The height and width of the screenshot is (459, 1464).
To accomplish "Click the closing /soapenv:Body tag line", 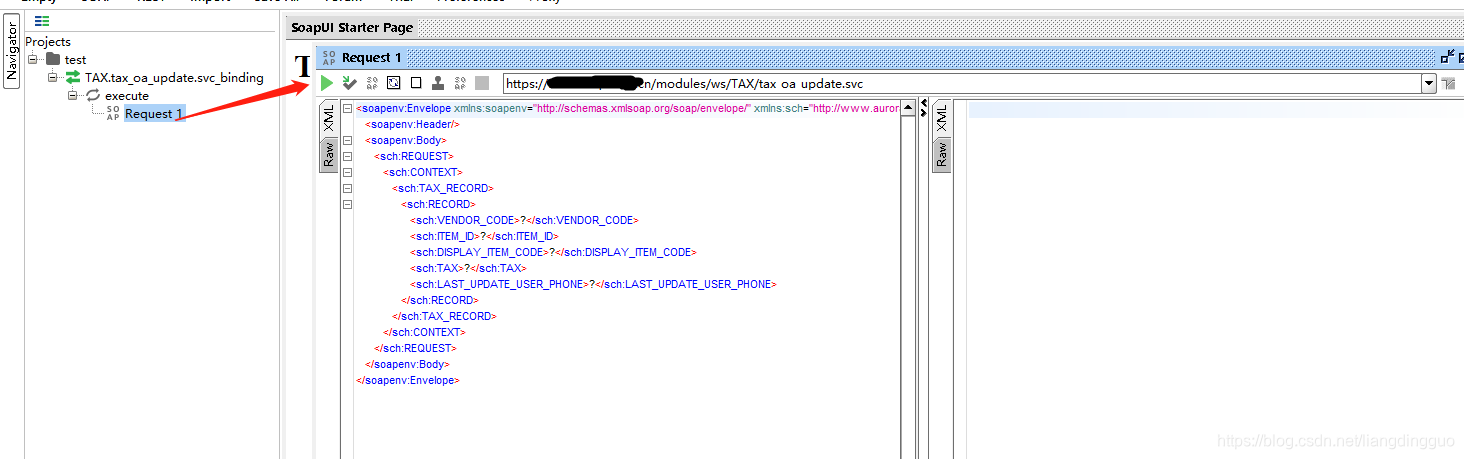I will 406,364.
